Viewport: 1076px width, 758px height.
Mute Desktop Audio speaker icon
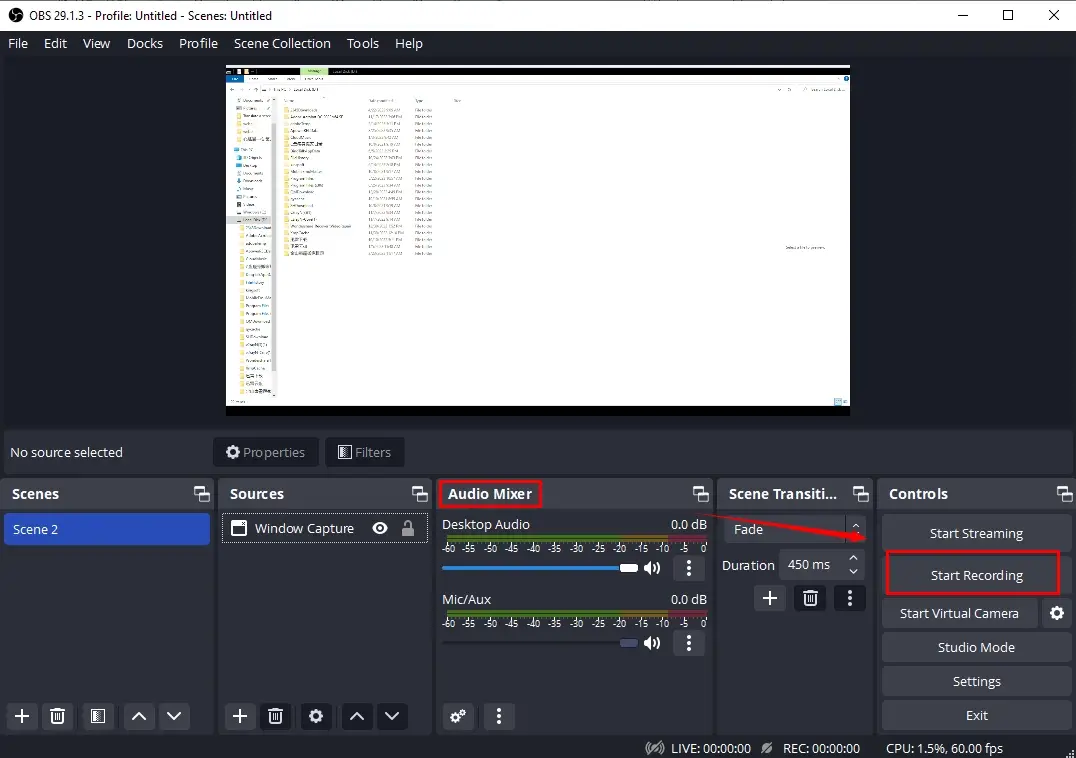652,568
